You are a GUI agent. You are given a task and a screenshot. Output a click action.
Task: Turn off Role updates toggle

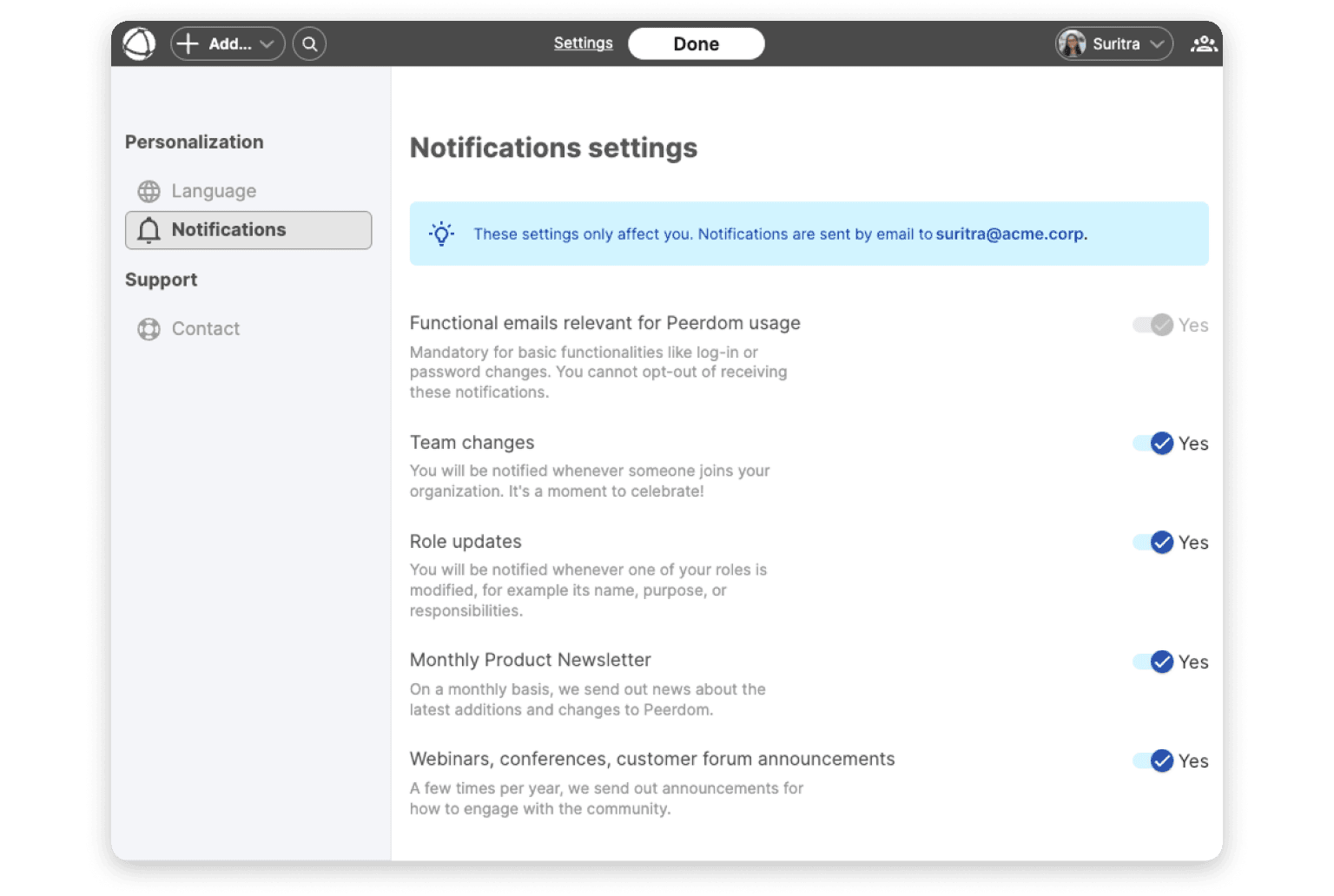pyautogui.click(x=1153, y=543)
